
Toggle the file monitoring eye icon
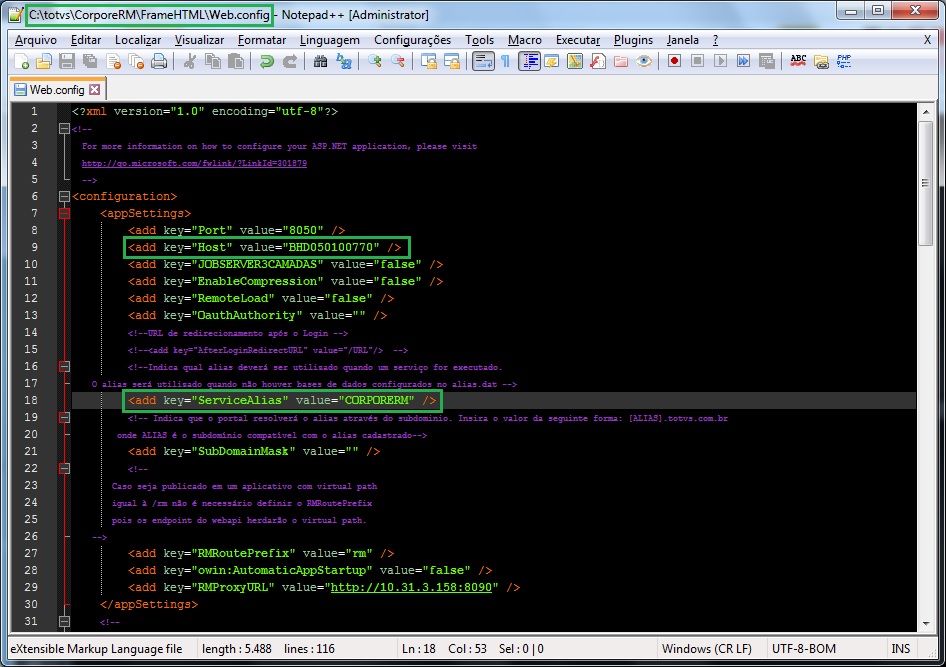click(644, 61)
